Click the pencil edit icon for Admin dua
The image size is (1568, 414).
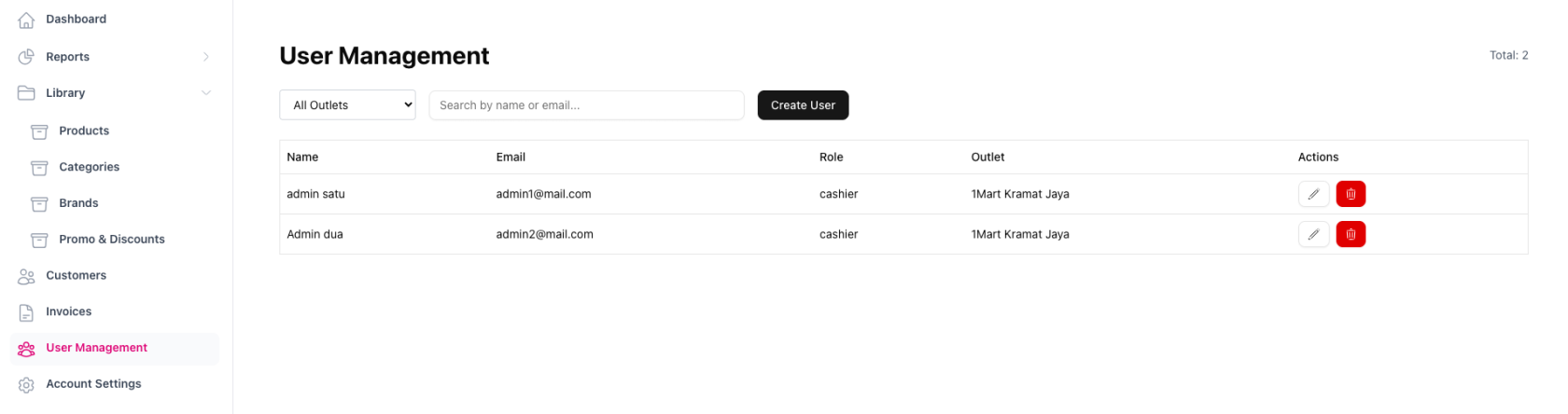[1313, 234]
